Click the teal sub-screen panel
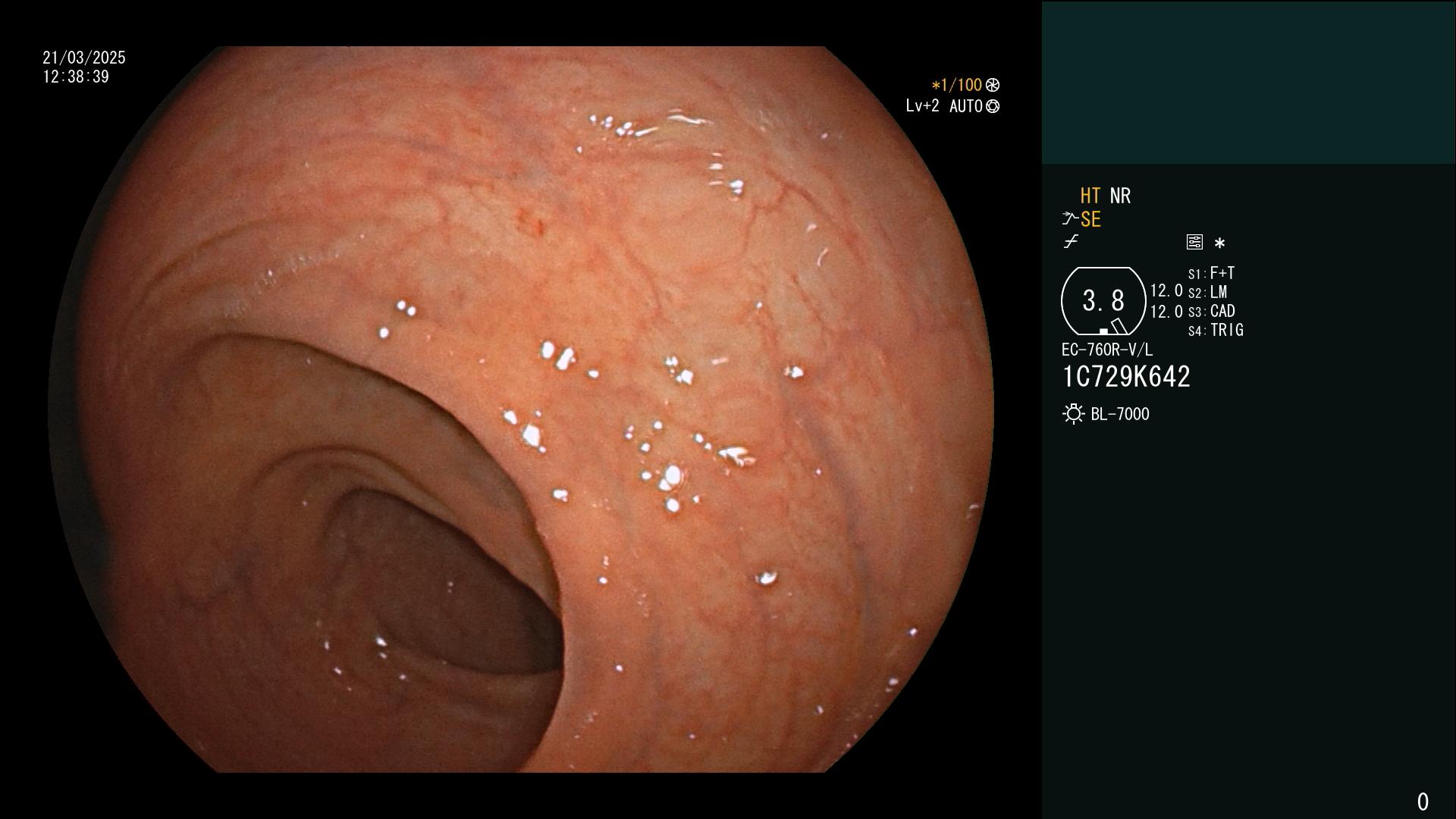 tap(1248, 82)
